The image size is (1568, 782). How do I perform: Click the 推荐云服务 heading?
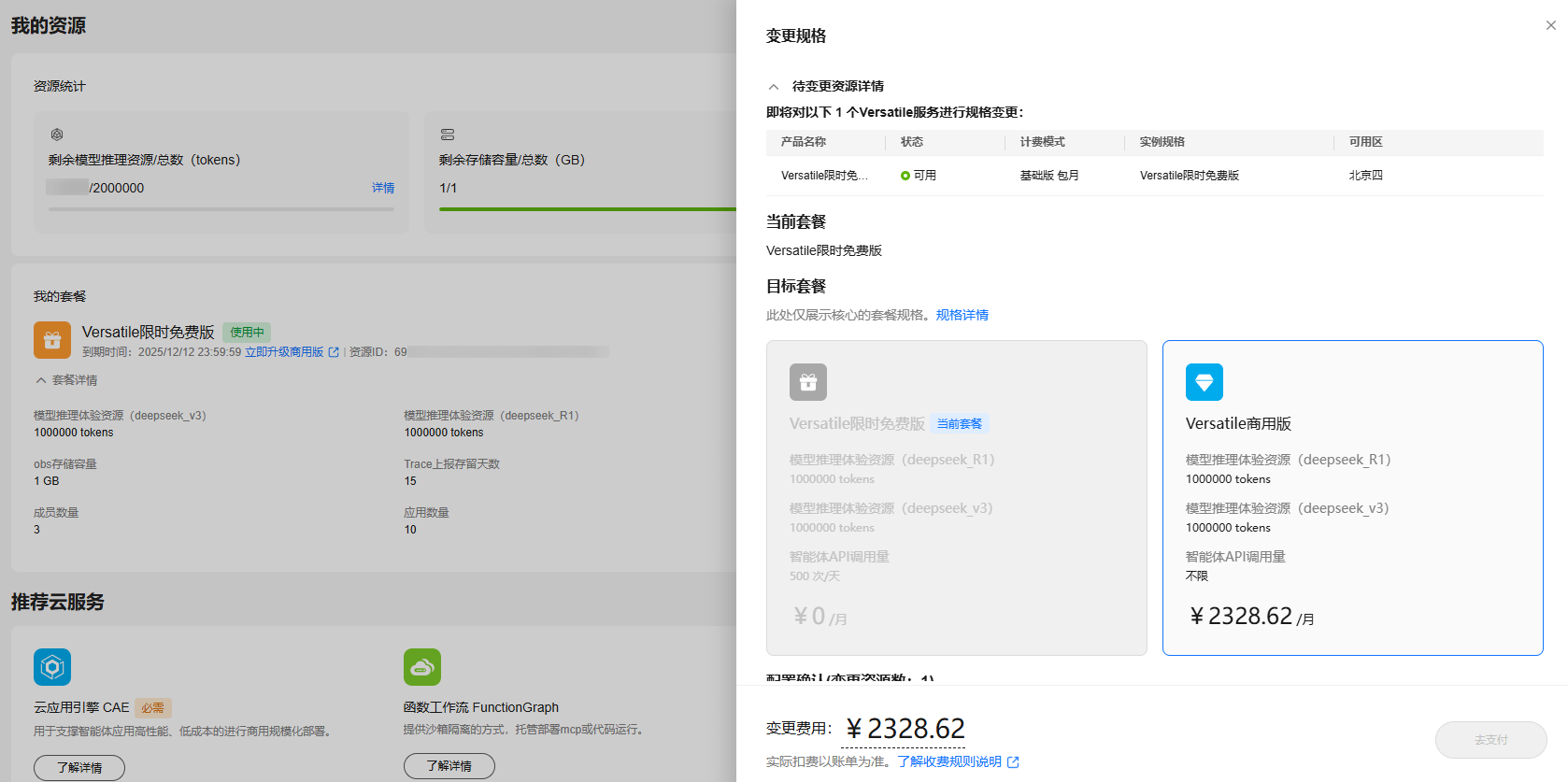[58, 602]
